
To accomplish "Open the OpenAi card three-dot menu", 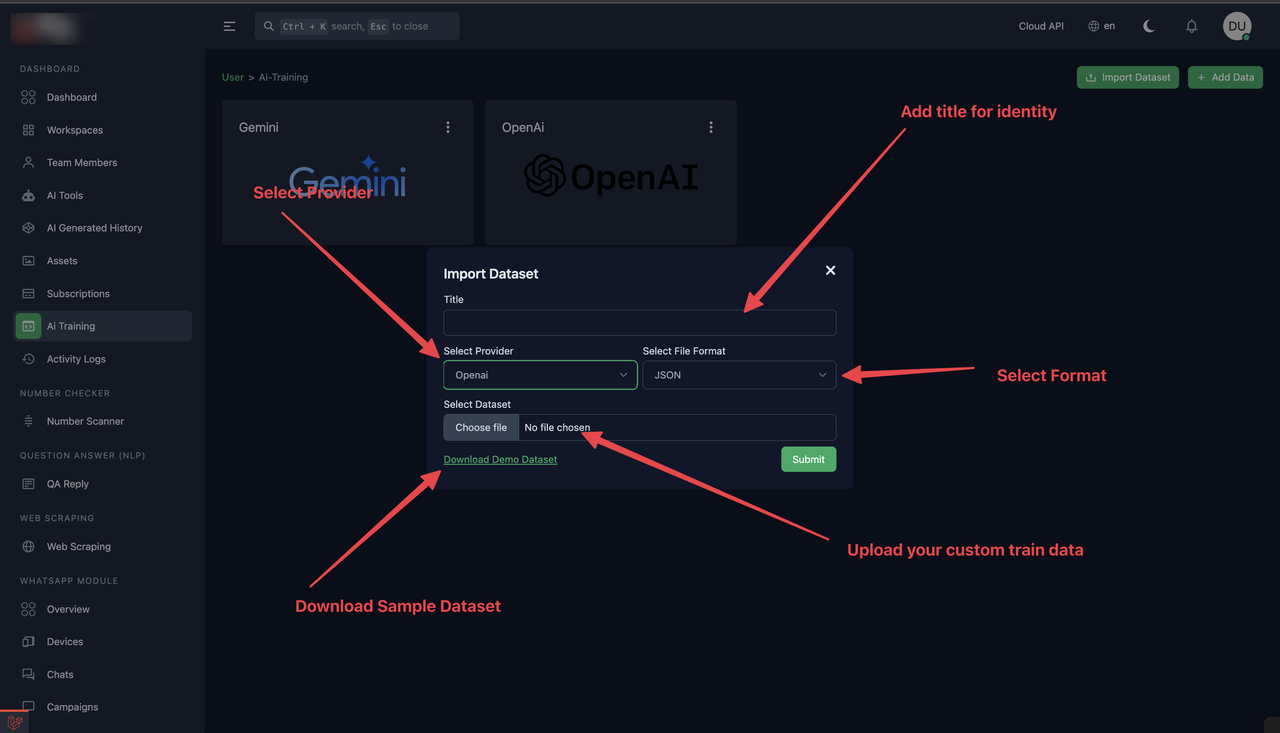I will coord(711,127).
